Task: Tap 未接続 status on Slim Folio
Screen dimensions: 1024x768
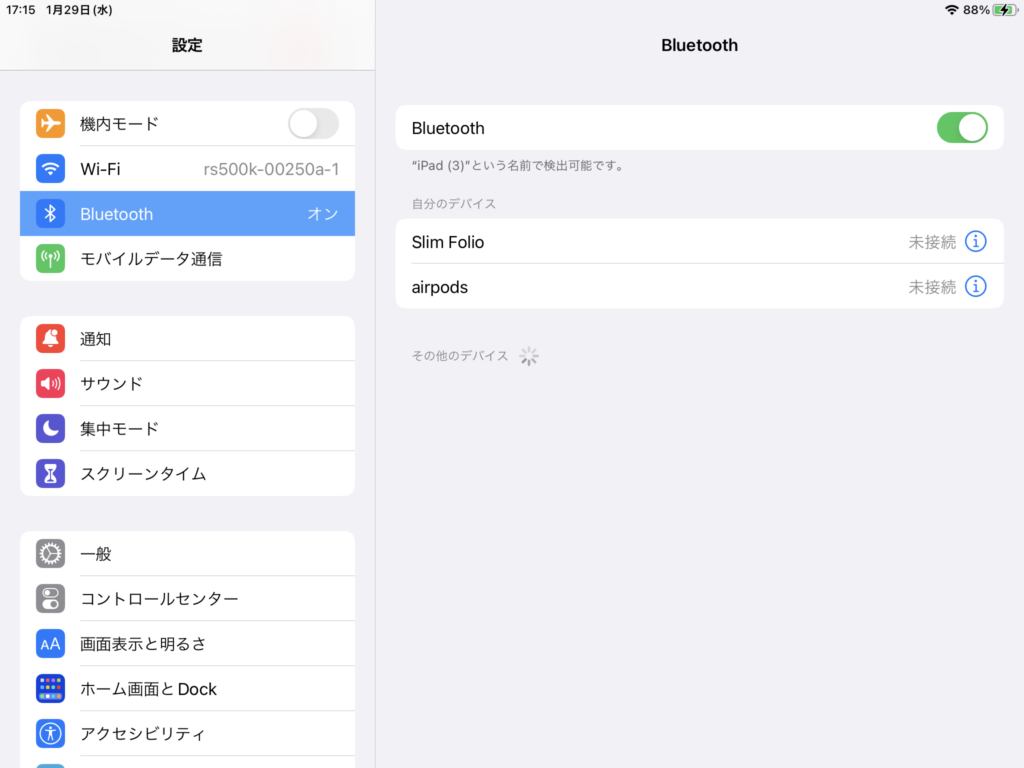Action: [x=932, y=242]
